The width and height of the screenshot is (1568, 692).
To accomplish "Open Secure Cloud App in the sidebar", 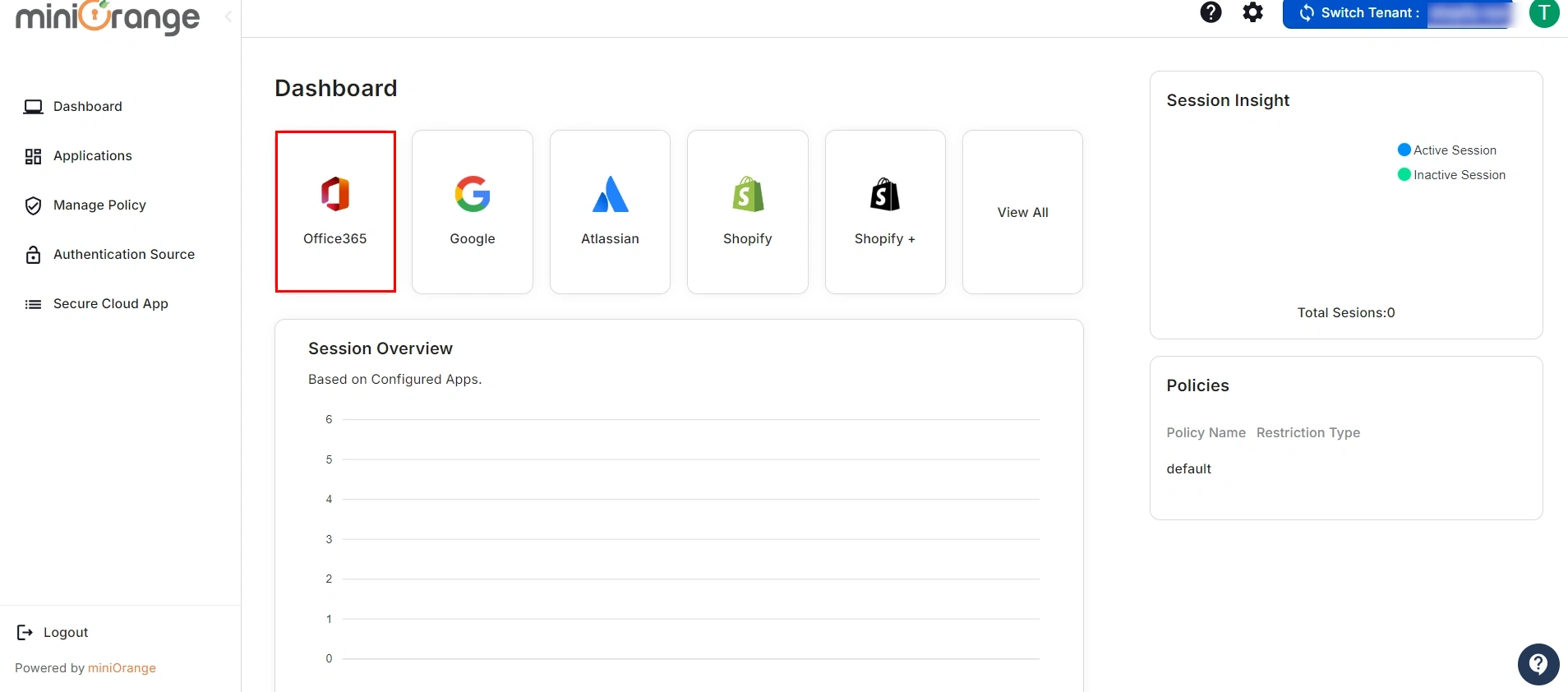I will point(111,304).
